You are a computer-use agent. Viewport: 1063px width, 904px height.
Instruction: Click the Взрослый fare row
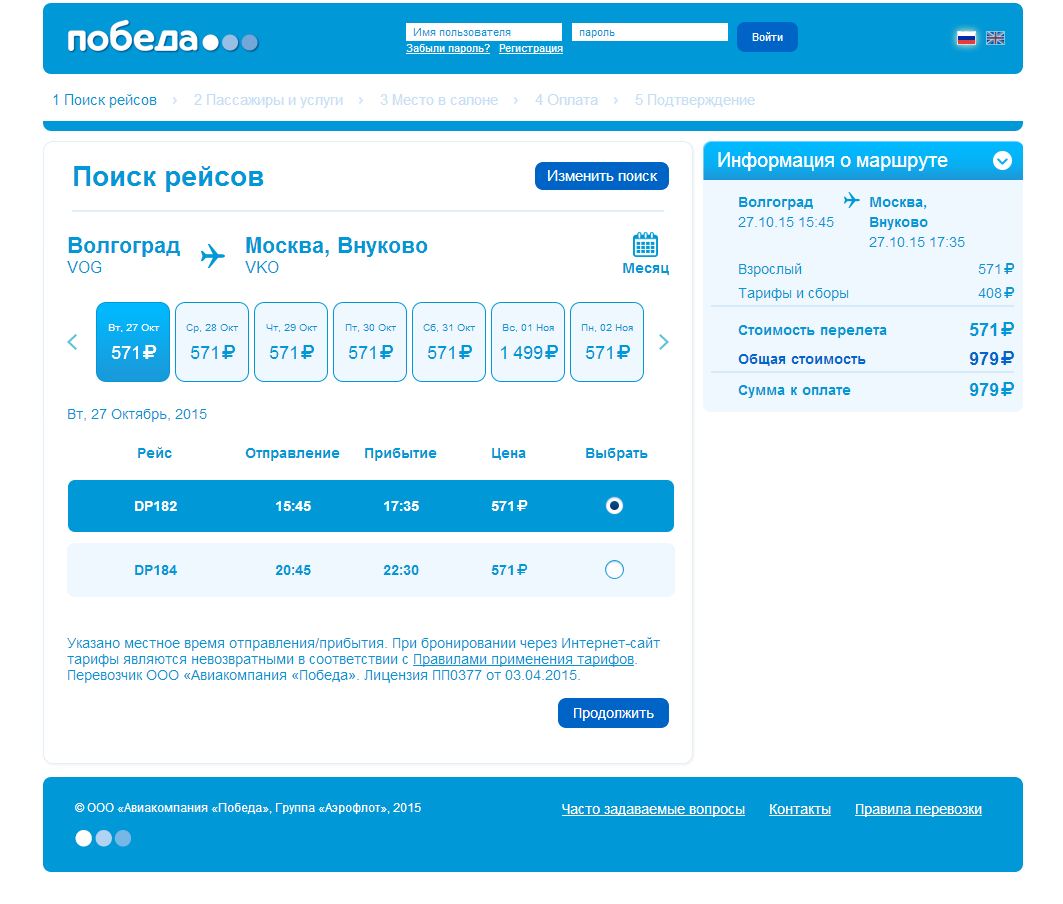pyautogui.click(x=875, y=269)
